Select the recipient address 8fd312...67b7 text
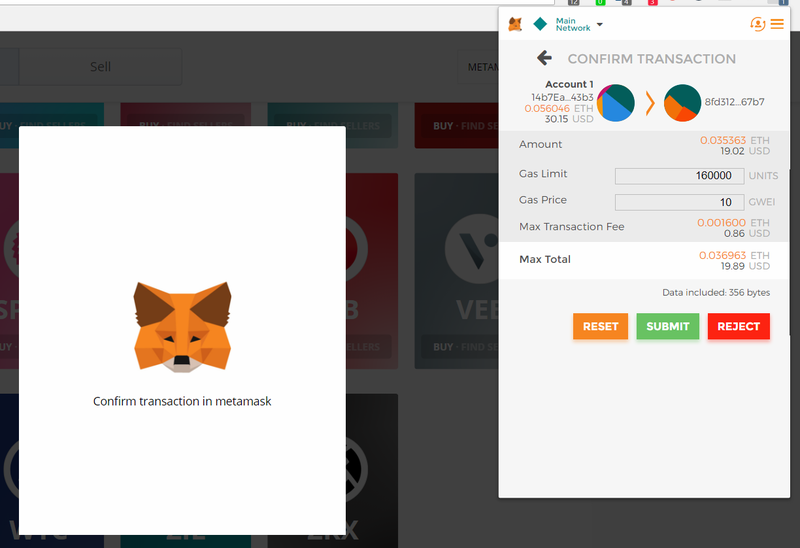Viewport: 800px width, 548px height. coord(734,102)
